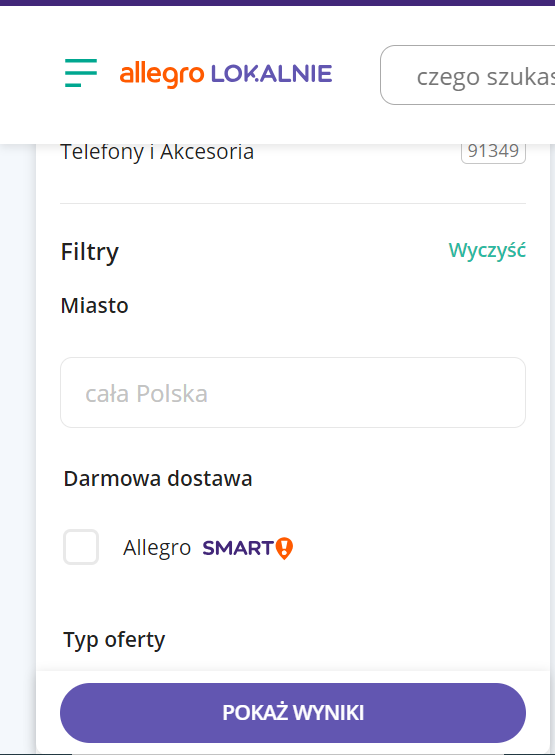The width and height of the screenshot is (555, 755).
Task: Click the 91349 offers count badge
Action: [x=493, y=151]
